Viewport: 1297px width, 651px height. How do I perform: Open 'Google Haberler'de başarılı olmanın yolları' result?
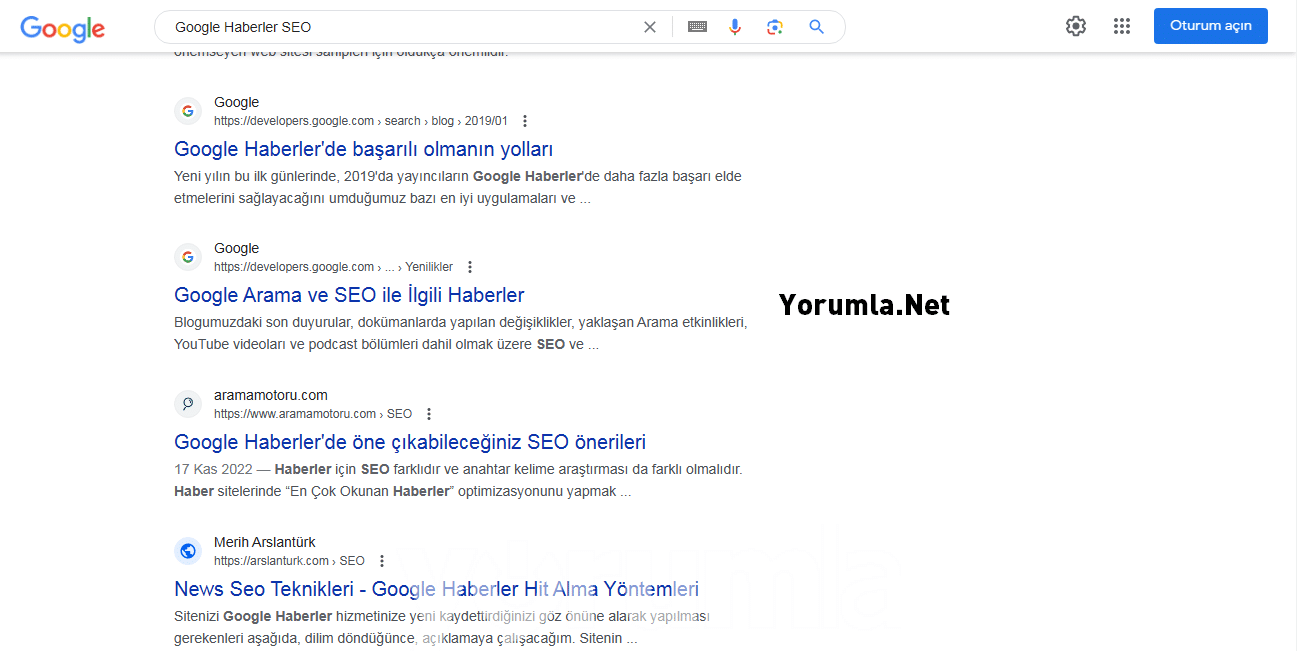click(x=364, y=149)
